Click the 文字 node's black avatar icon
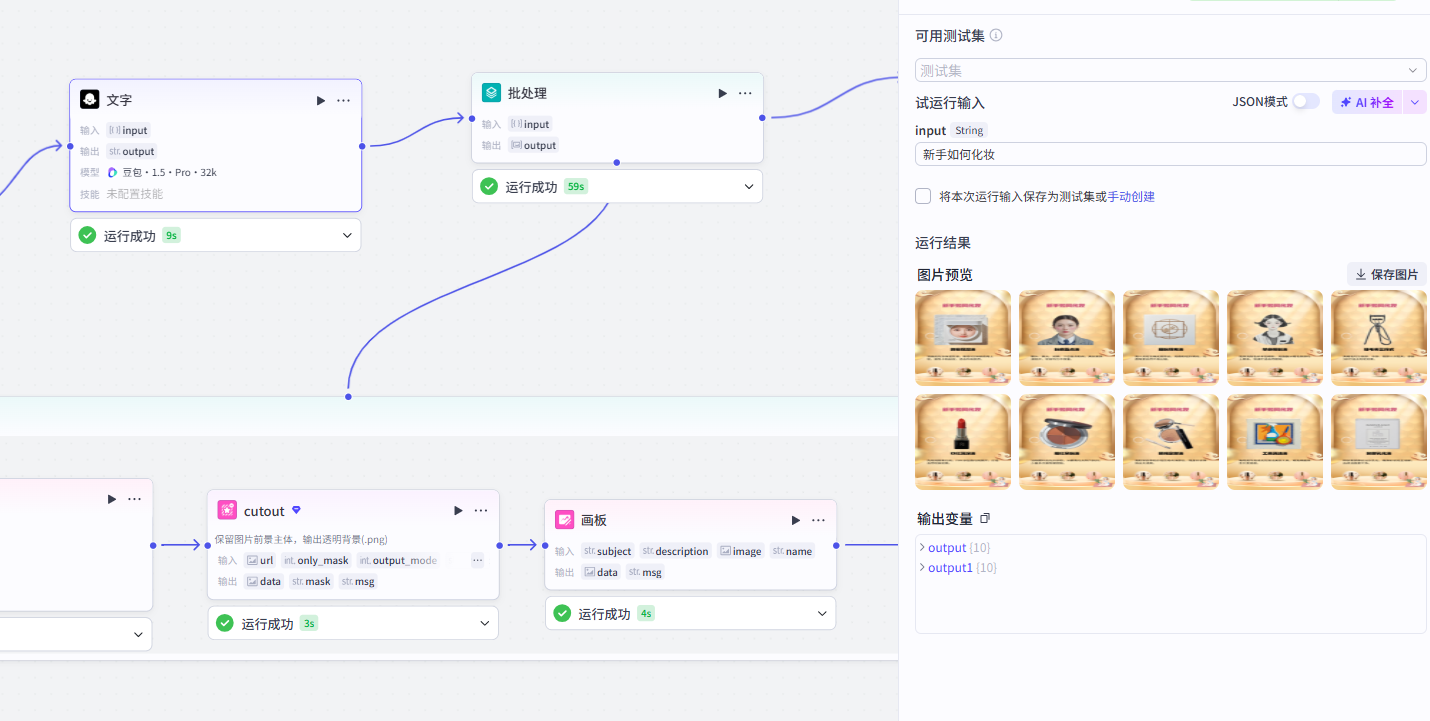This screenshot has height=721, width=1430. click(x=90, y=100)
